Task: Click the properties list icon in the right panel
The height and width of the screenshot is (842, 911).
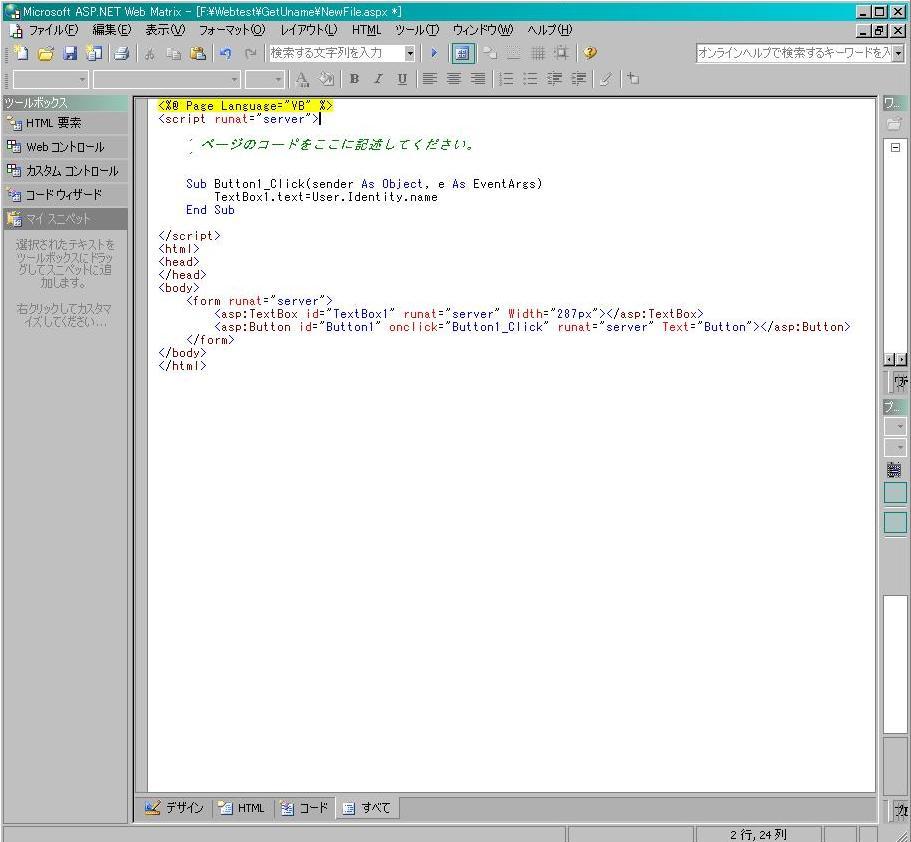Action: pos(895,469)
